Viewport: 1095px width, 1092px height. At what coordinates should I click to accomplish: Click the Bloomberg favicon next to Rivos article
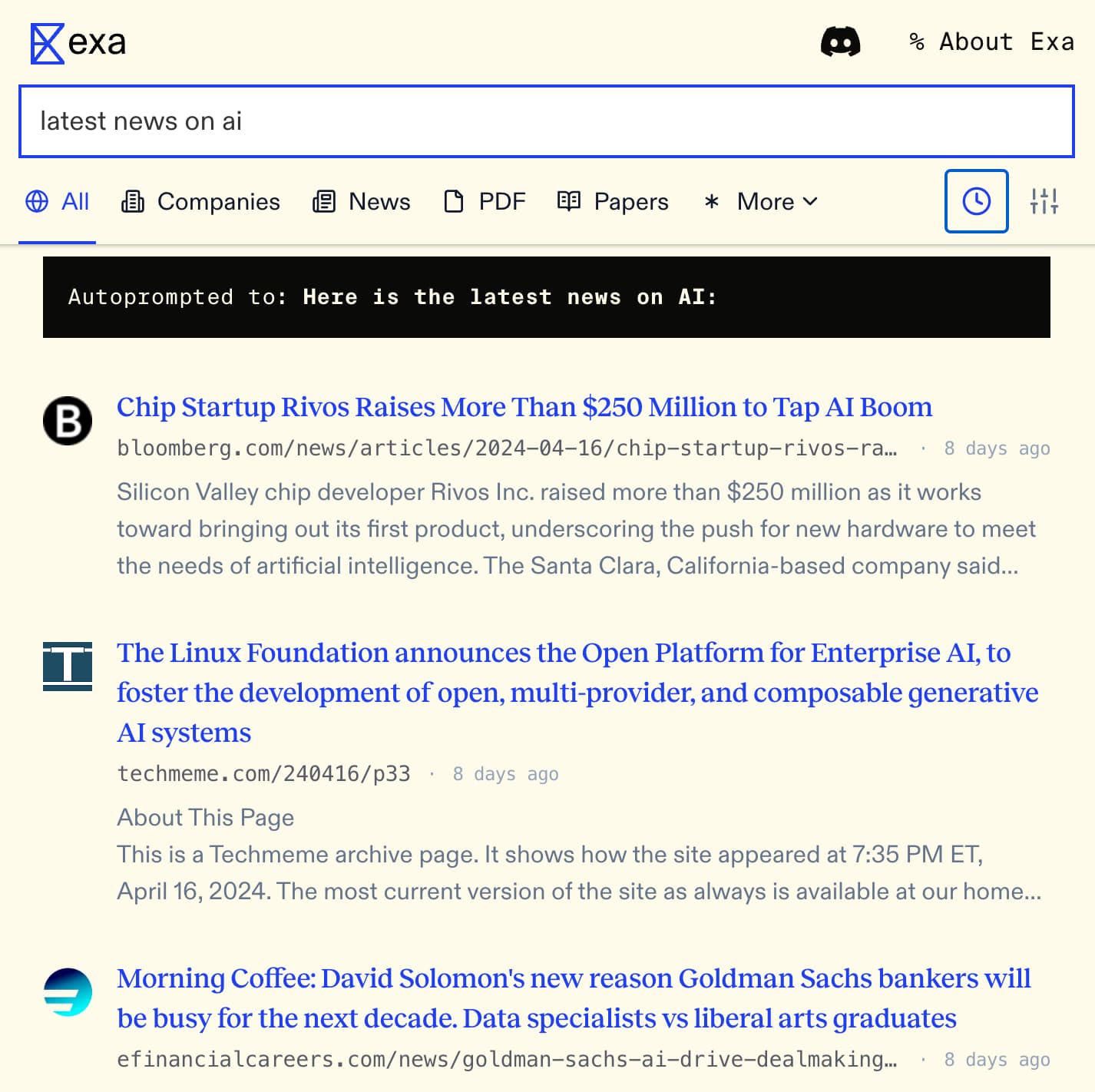pyautogui.click(x=68, y=421)
